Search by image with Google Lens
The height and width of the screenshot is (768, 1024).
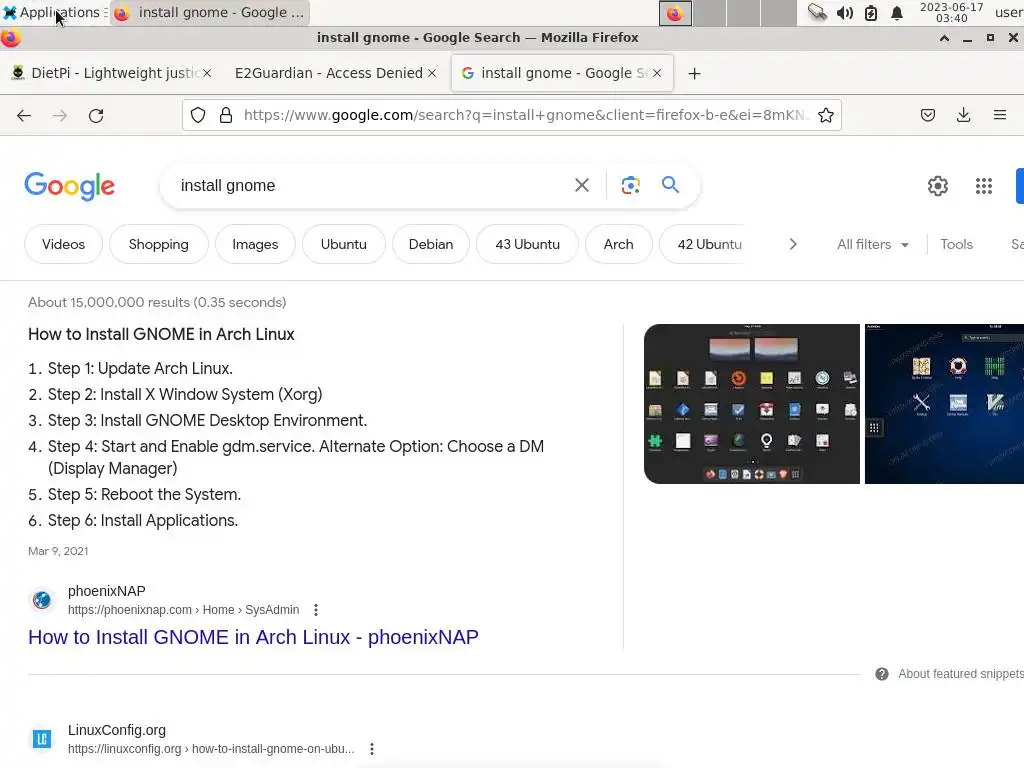(x=630, y=185)
